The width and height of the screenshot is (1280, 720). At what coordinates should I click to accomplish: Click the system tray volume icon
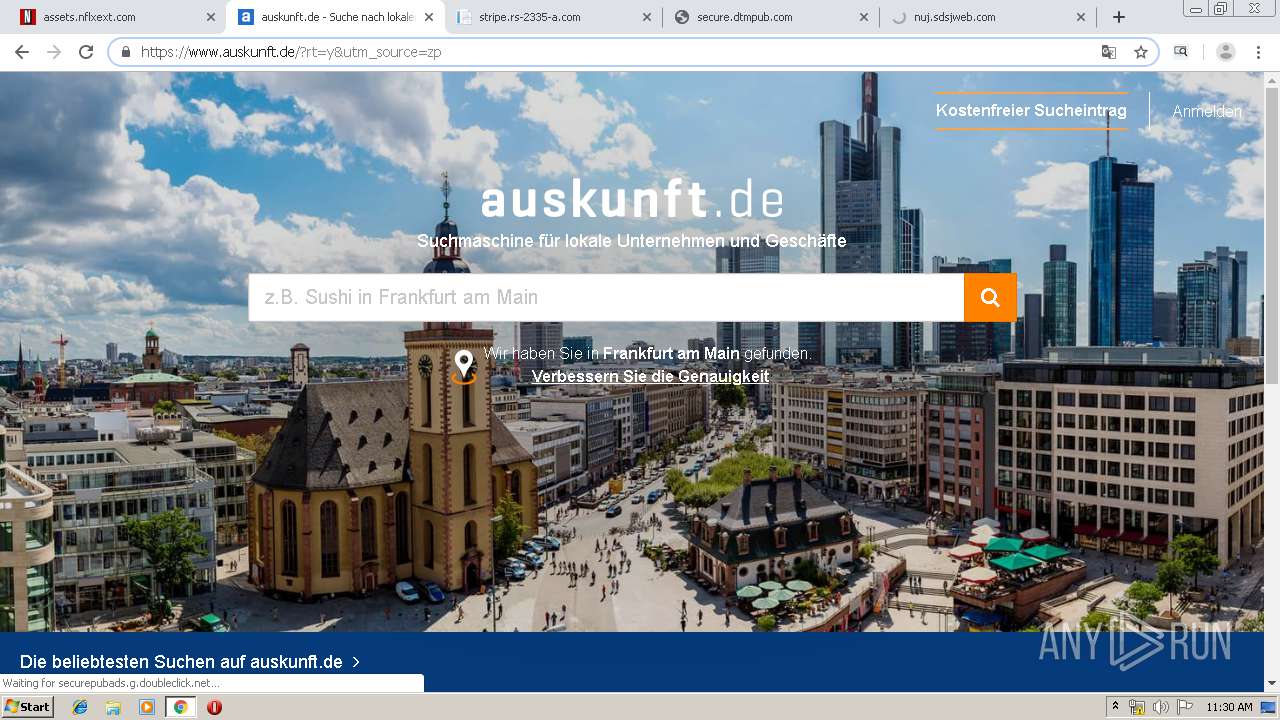click(x=1161, y=707)
